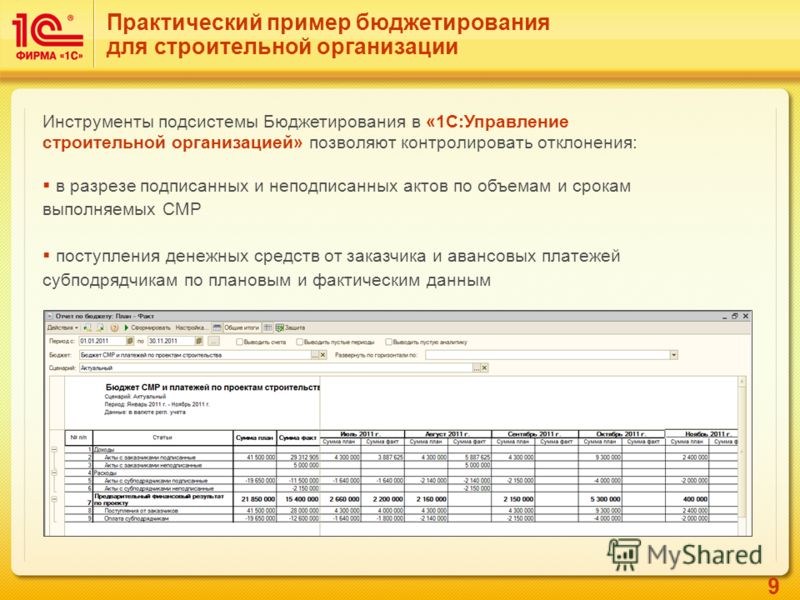Enable Выводить пустые периоды checkbox
Viewport: 800px width, 600px height.
click(299, 342)
